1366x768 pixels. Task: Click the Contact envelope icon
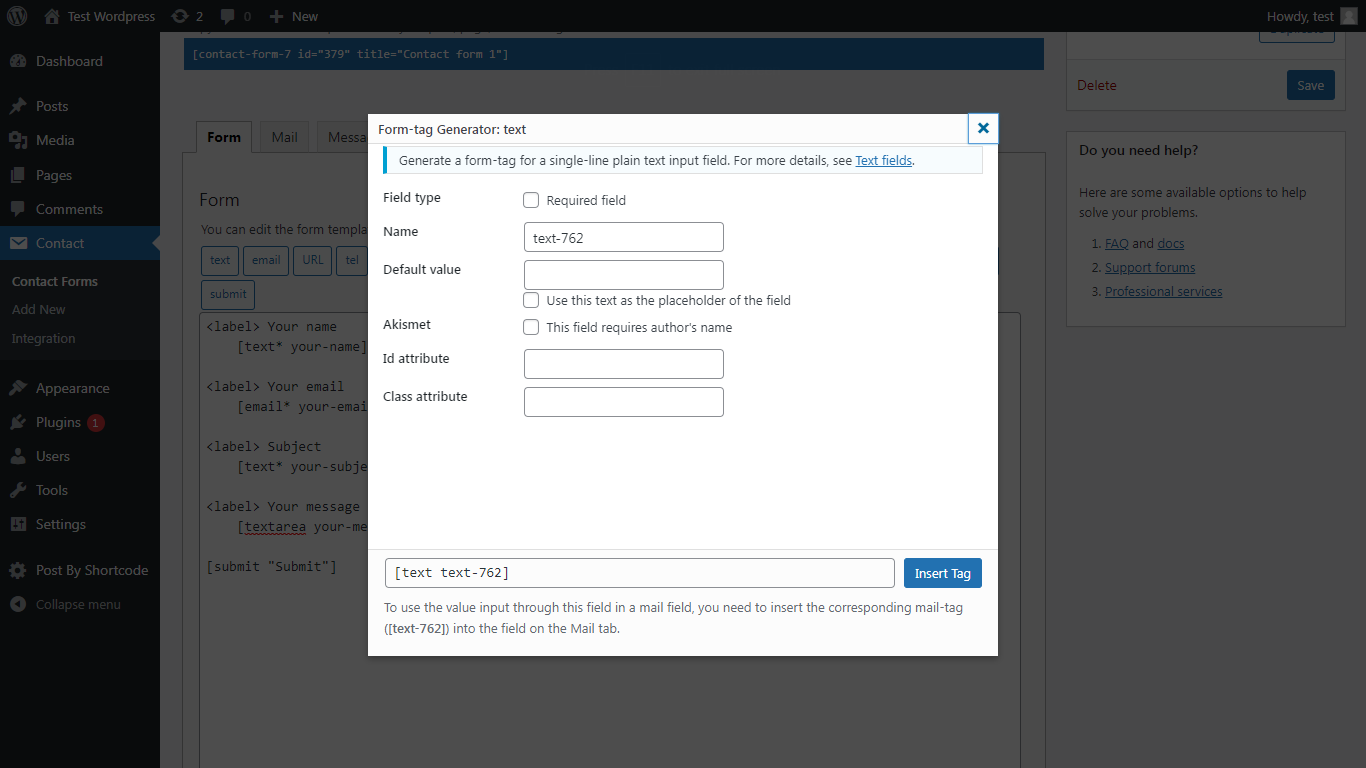tap(18, 243)
